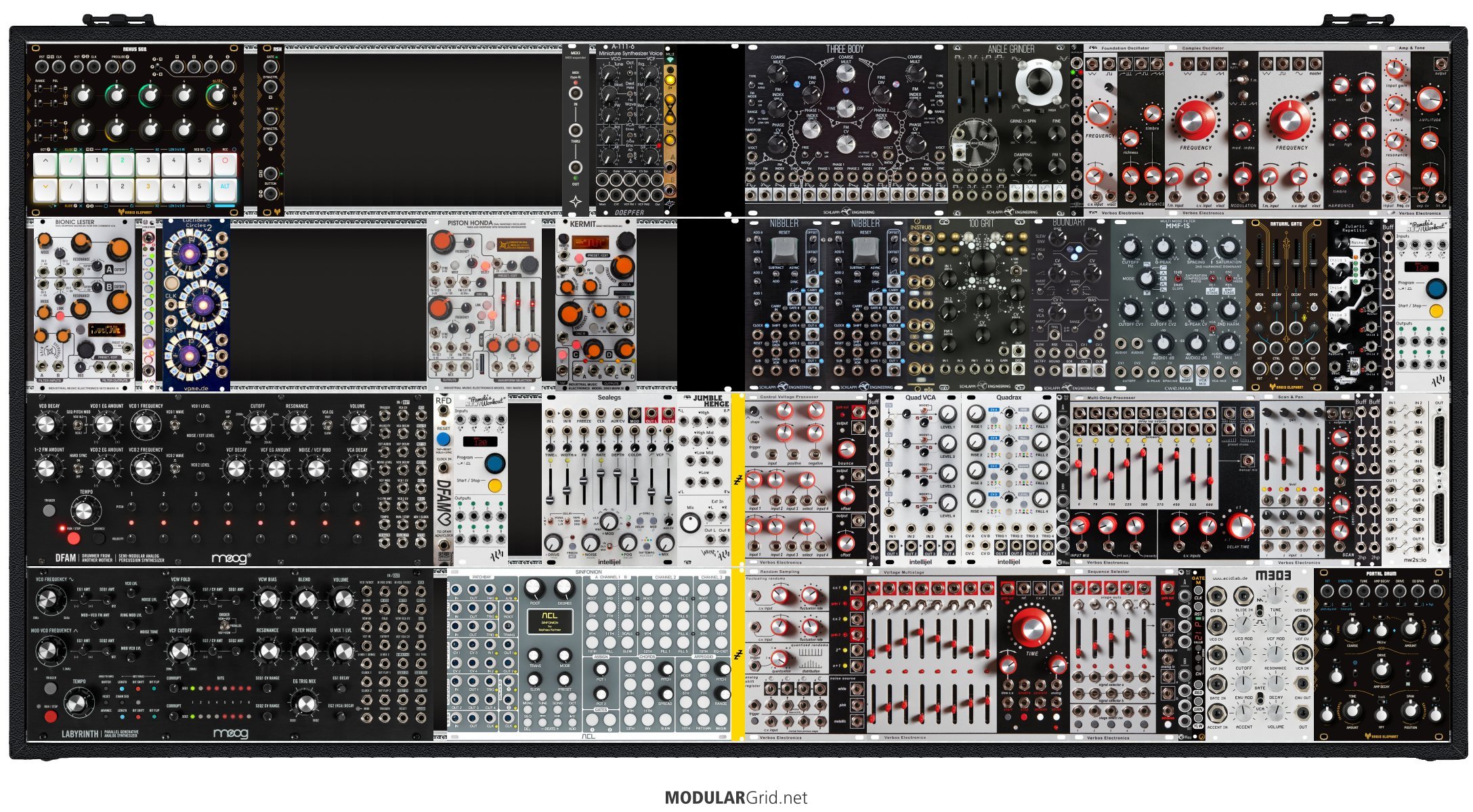Click the Scan & Pan module

(1306, 479)
